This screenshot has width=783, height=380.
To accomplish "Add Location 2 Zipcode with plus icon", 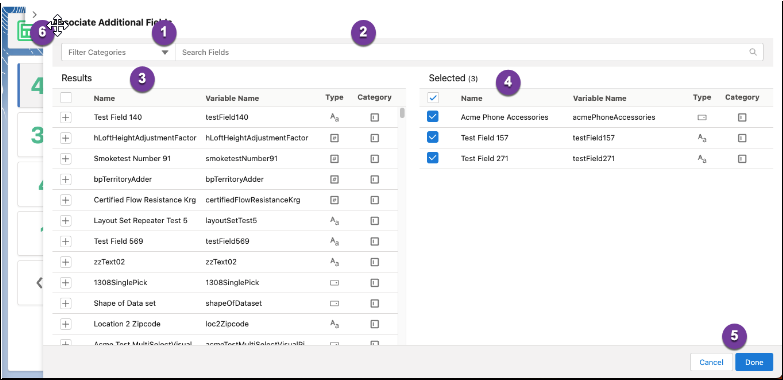I will tap(66, 324).
